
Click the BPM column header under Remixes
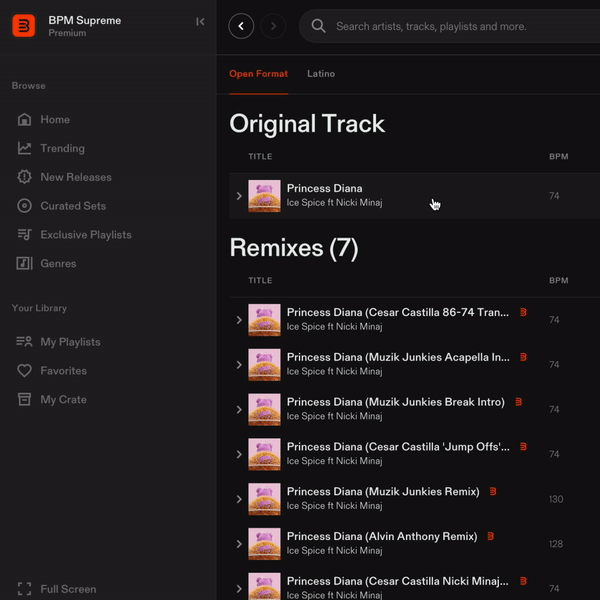coord(559,280)
